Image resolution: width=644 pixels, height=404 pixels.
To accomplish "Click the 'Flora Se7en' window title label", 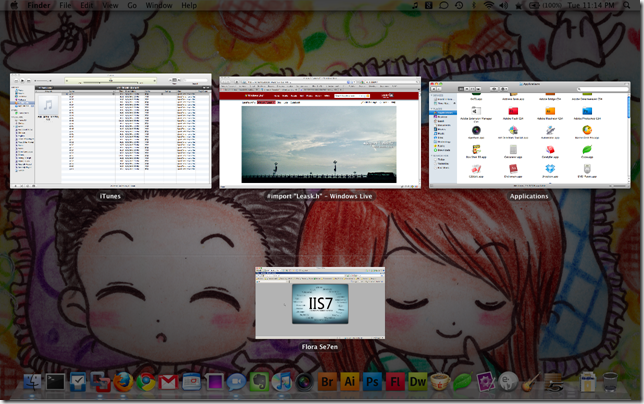I will click(320, 347).
